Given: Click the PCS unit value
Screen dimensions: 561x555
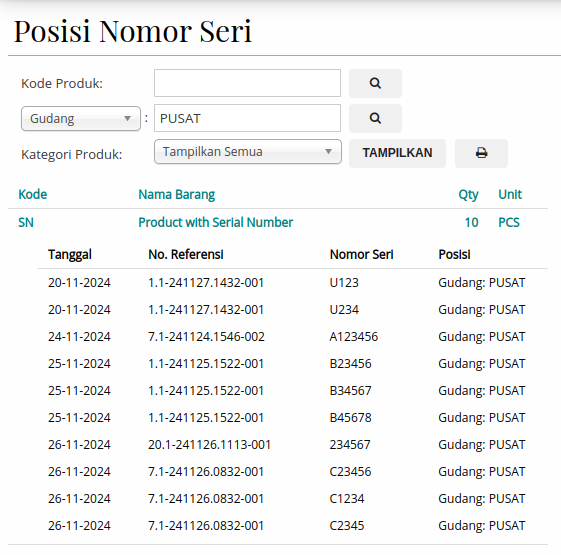Looking at the screenshot, I should [x=509, y=222].
